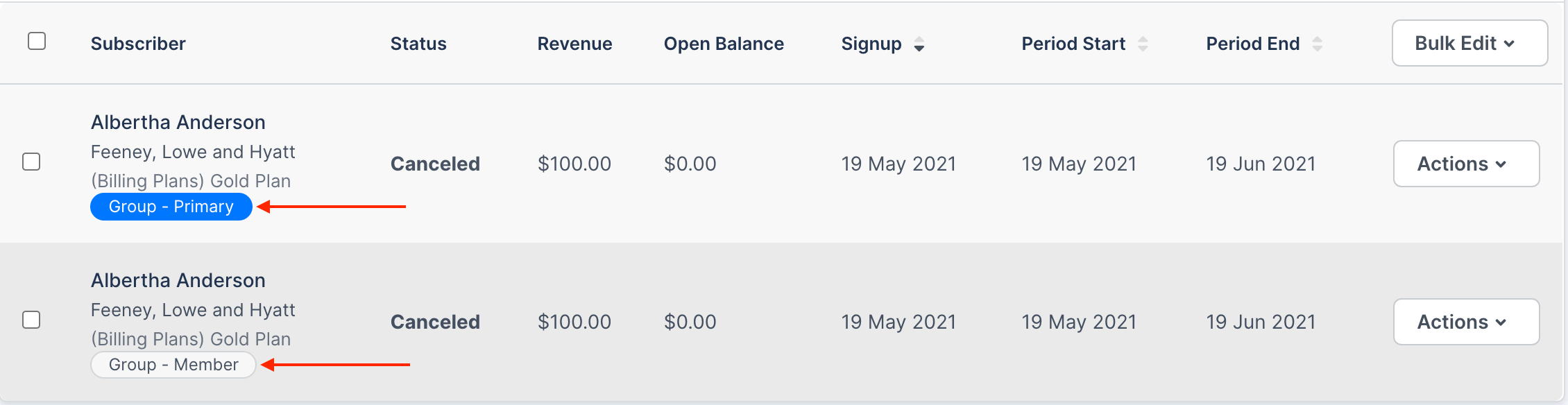Open Albertha Anderson in the Member row
The width and height of the screenshot is (1568, 405).
(x=178, y=280)
